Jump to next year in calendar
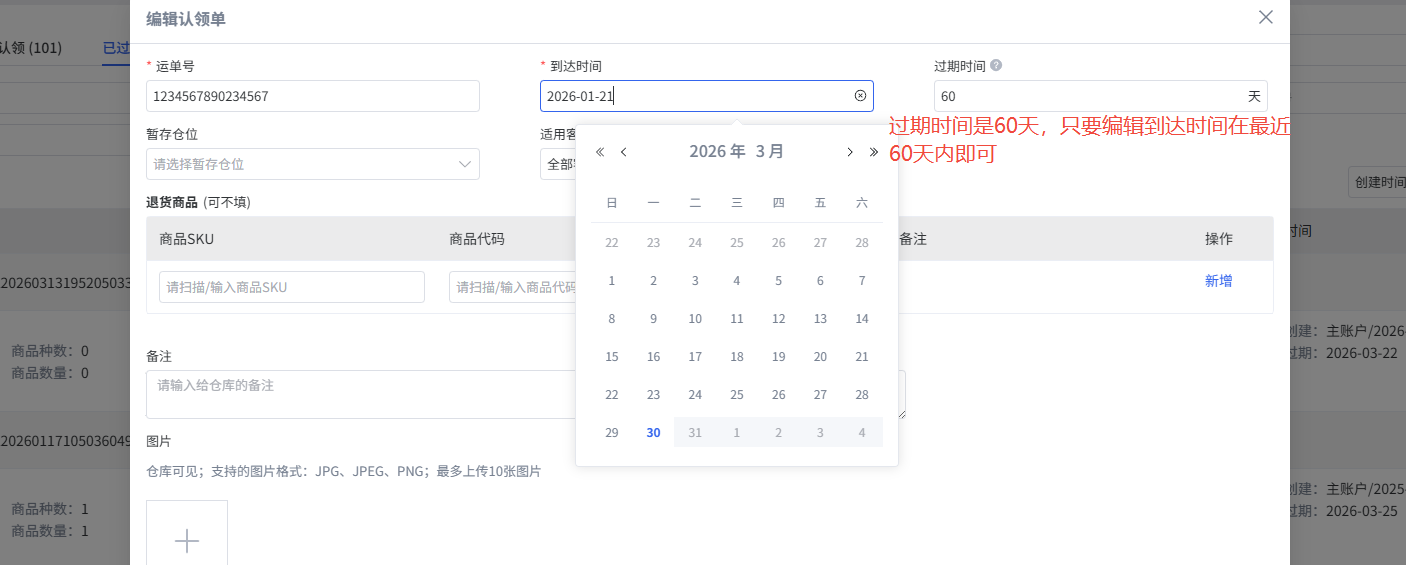 pyautogui.click(x=873, y=152)
